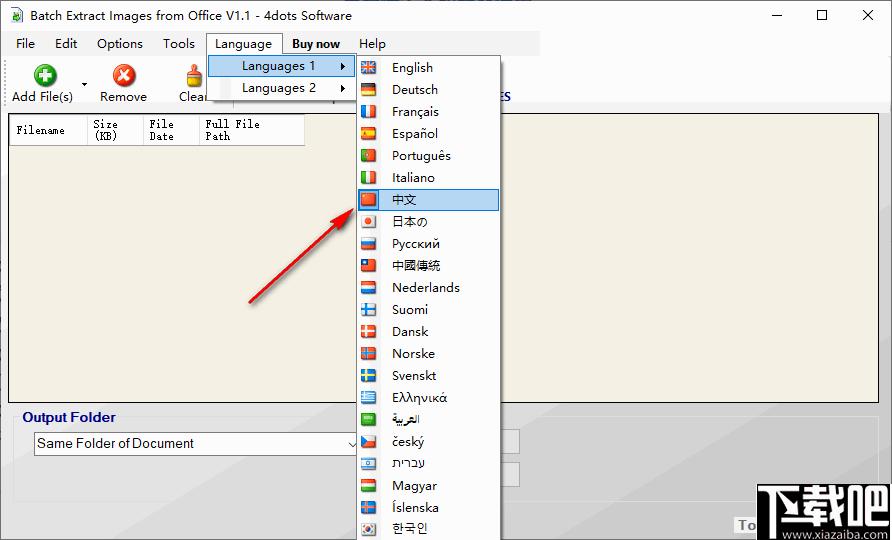The width and height of the screenshot is (892, 540).
Task: Select 中文 language label
Action: tap(404, 200)
